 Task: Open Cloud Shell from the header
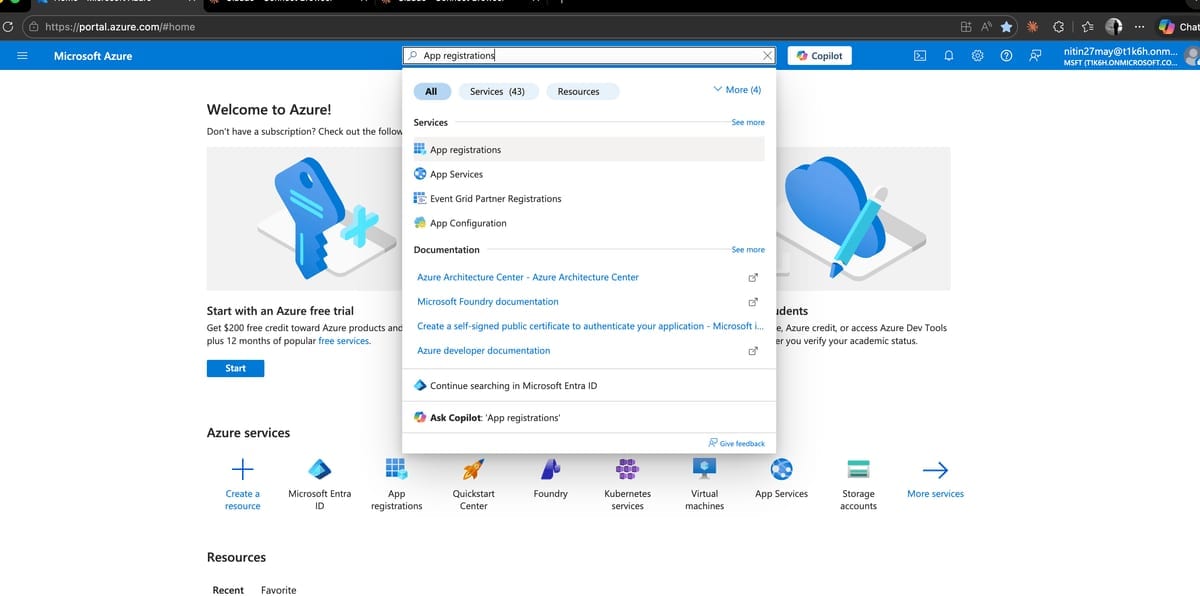[920, 56]
